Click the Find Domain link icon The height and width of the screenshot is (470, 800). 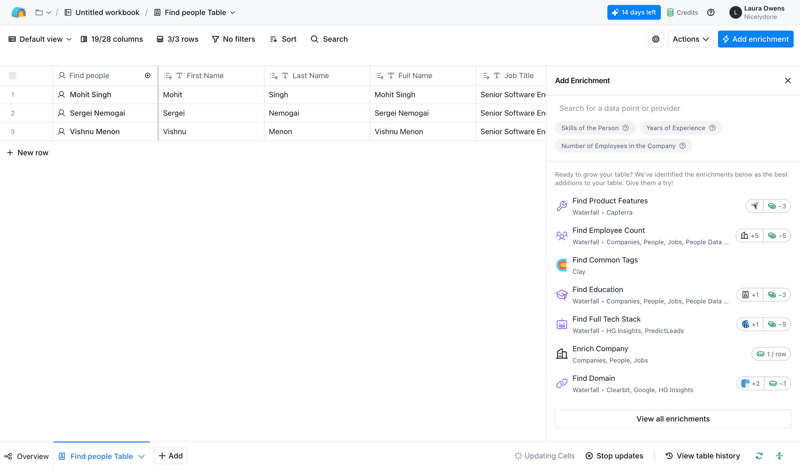click(x=562, y=383)
